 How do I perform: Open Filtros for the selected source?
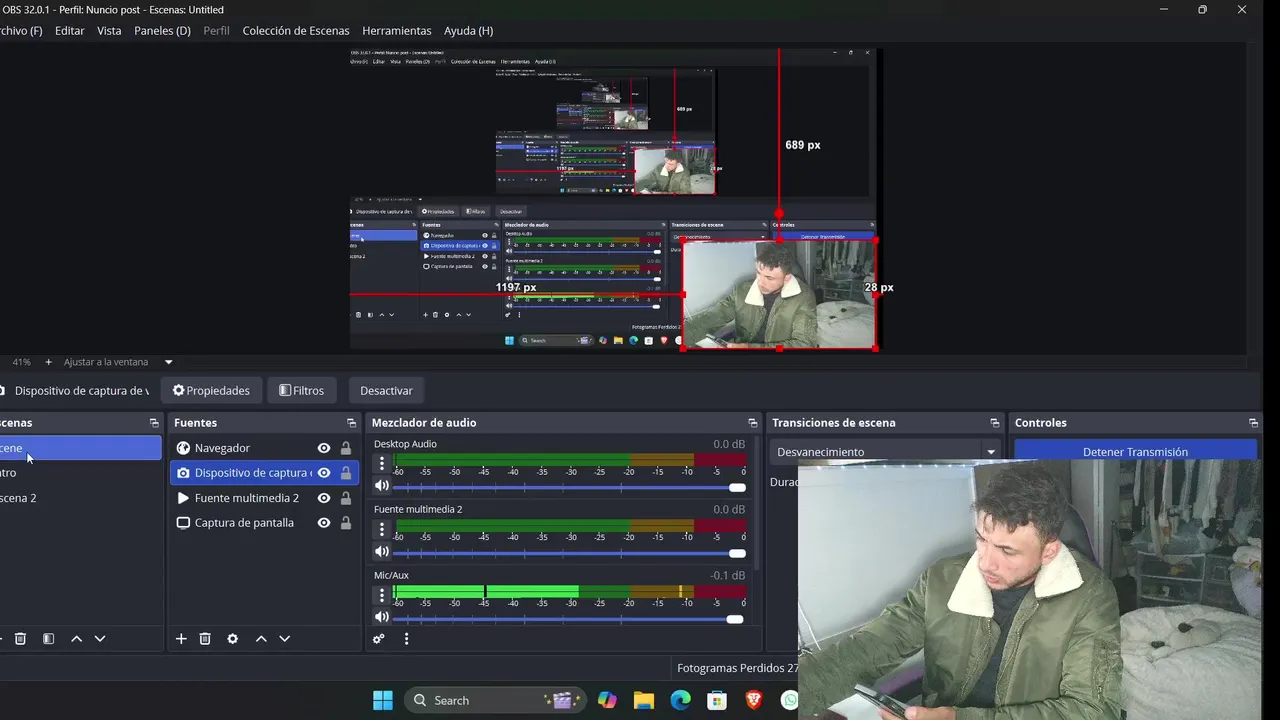(301, 391)
